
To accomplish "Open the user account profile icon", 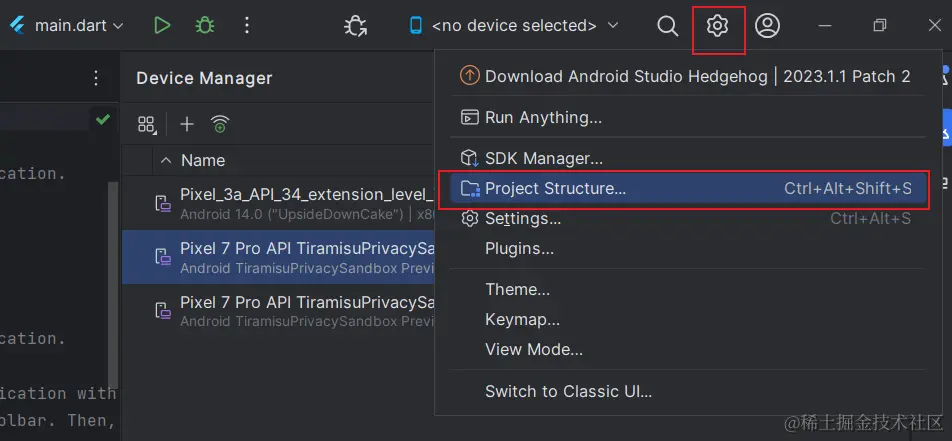I will pos(767,26).
